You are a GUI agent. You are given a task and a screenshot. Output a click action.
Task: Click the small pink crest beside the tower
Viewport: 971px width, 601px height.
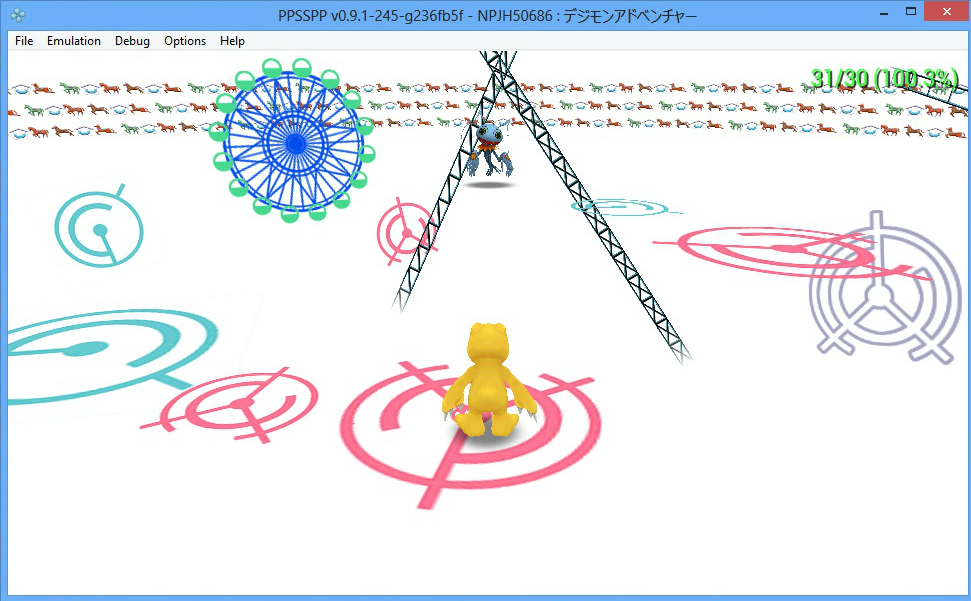pos(404,230)
